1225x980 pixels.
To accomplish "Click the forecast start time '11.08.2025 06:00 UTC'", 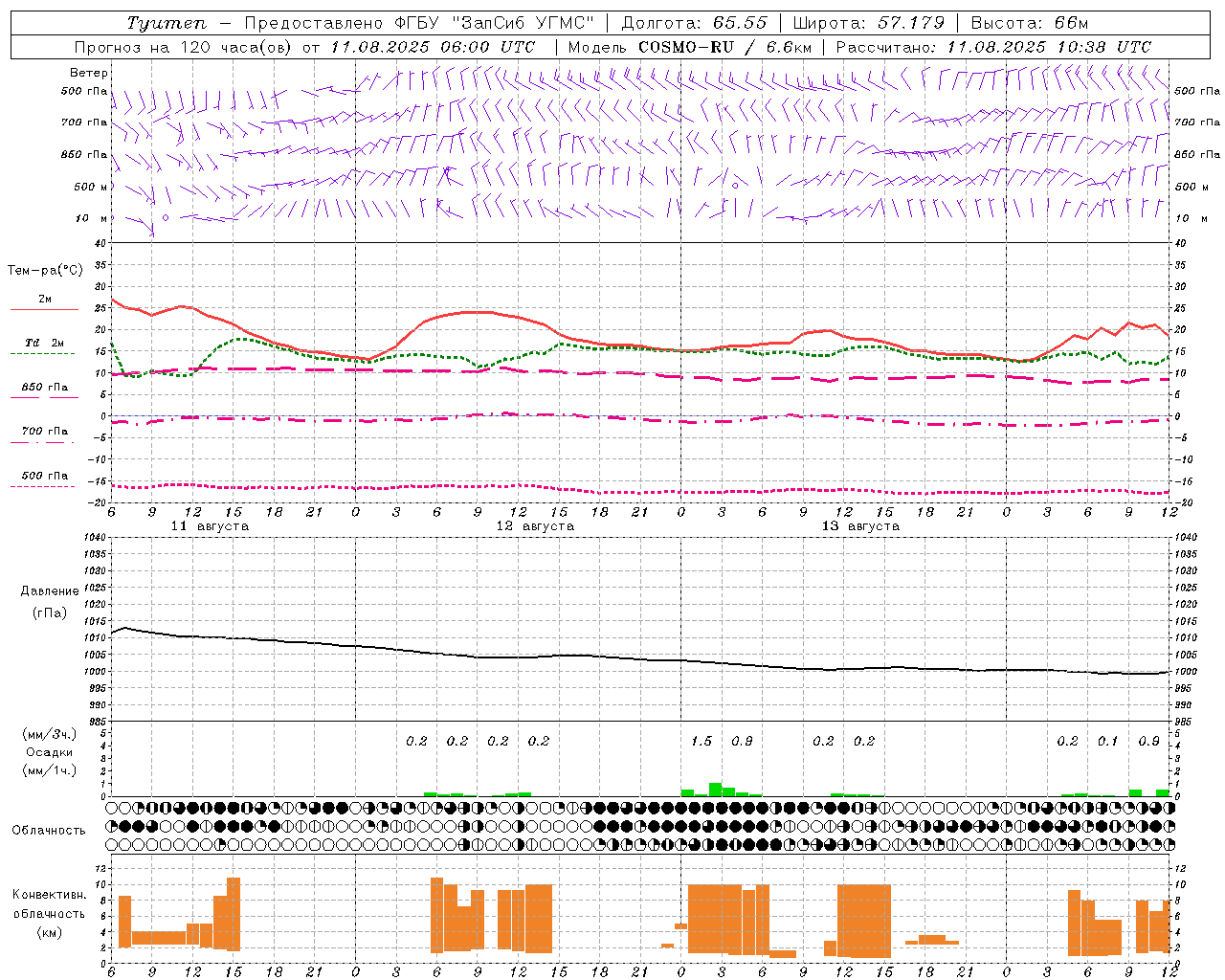I will (x=433, y=47).
